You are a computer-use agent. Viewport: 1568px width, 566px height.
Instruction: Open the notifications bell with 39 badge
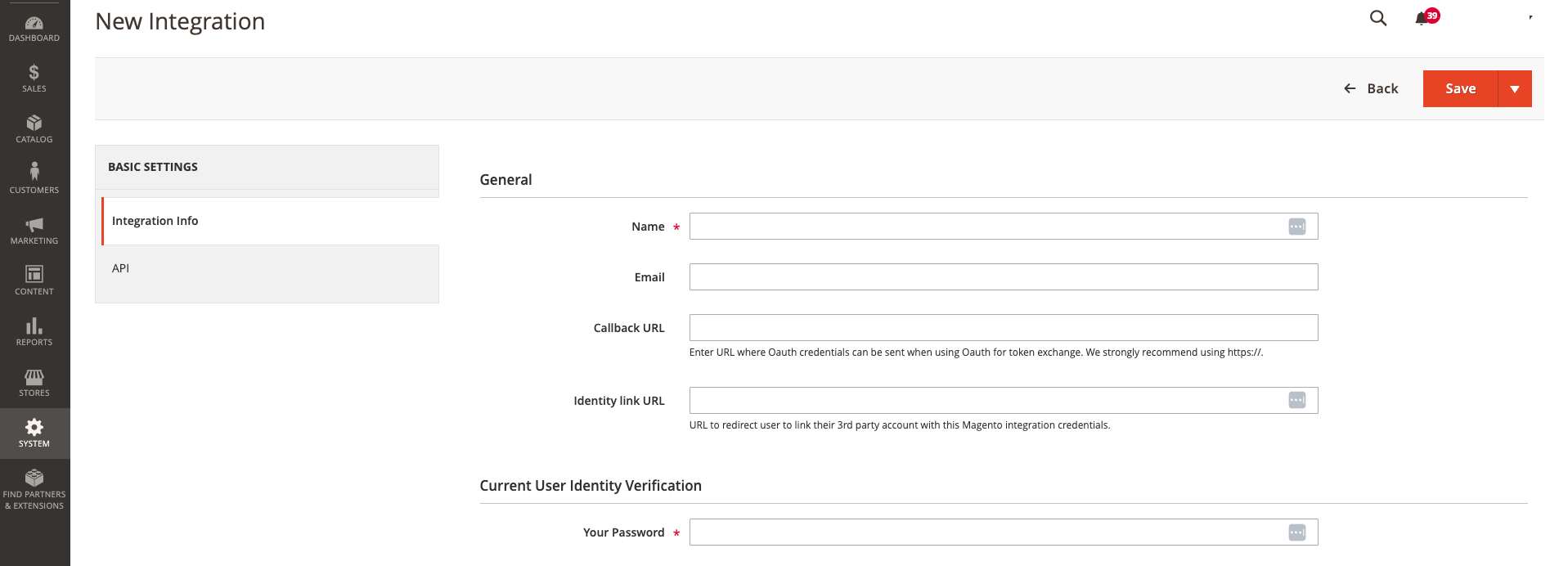click(x=1423, y=18)
